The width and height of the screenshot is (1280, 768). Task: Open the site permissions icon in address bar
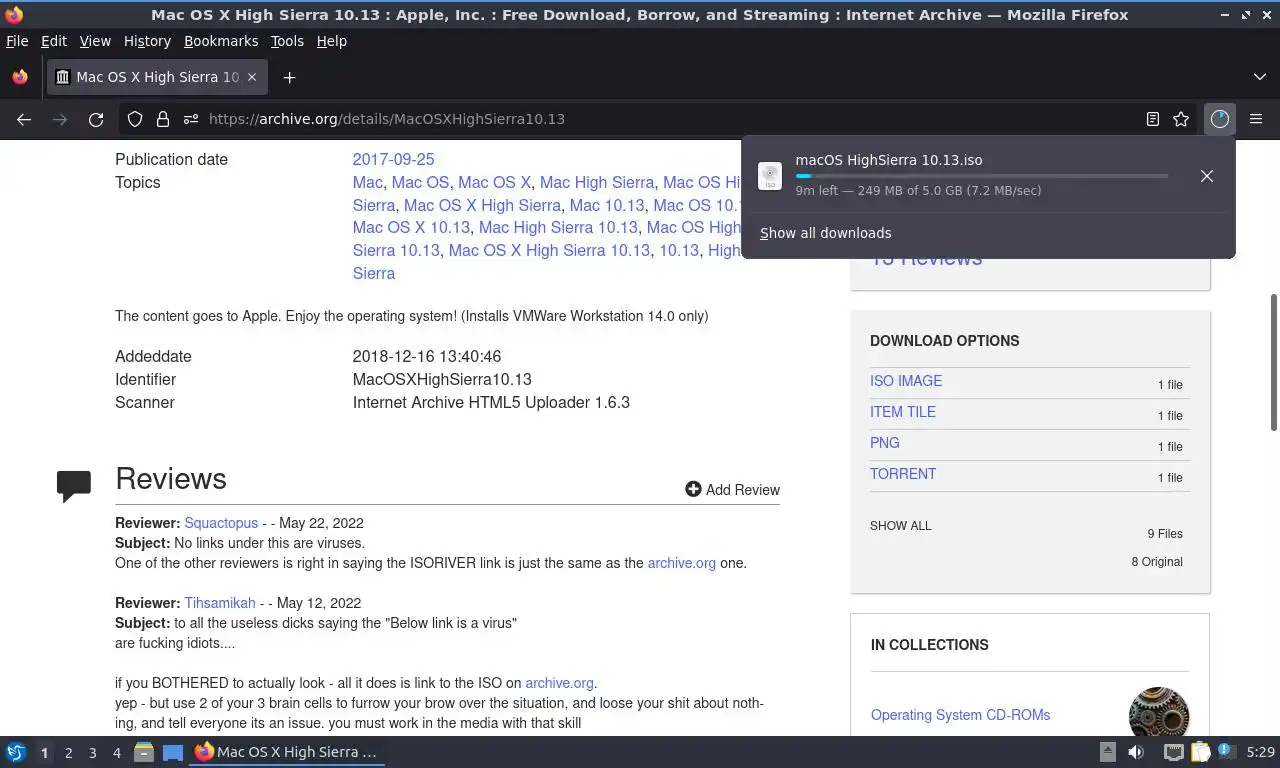190,119
